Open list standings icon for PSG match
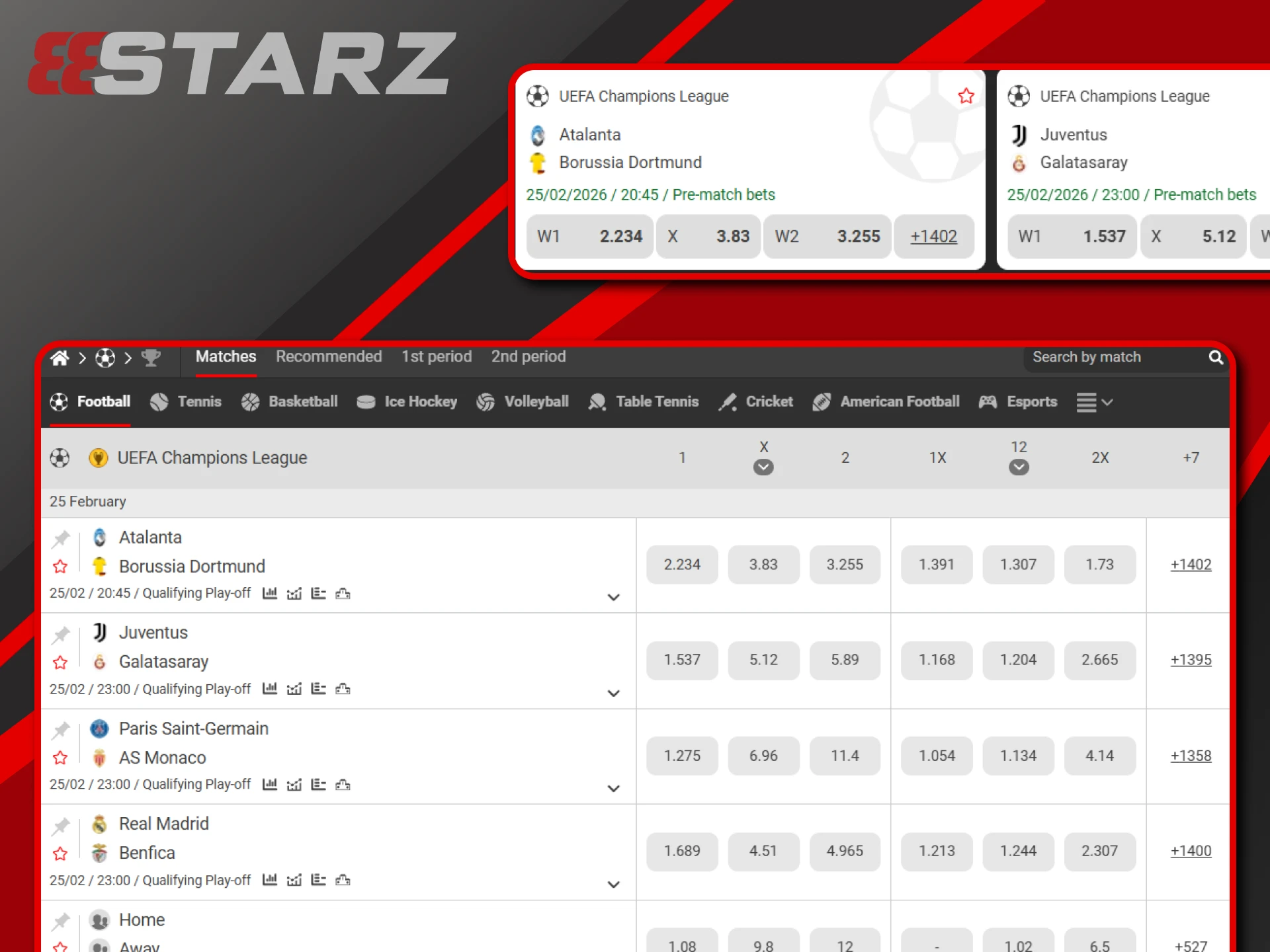 pos(319,784)
